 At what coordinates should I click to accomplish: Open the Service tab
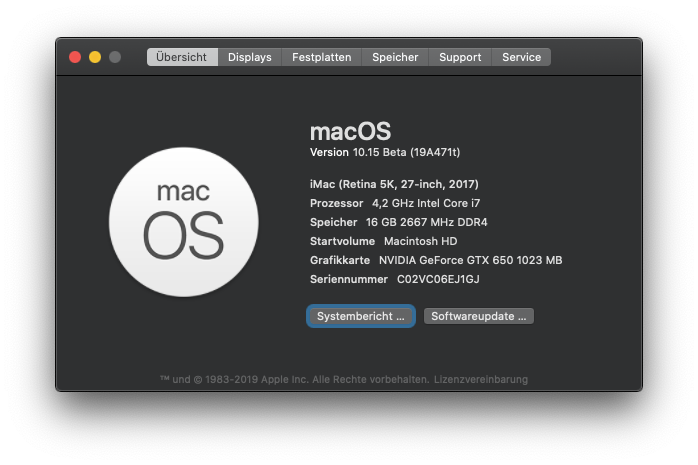coord(521,57)
